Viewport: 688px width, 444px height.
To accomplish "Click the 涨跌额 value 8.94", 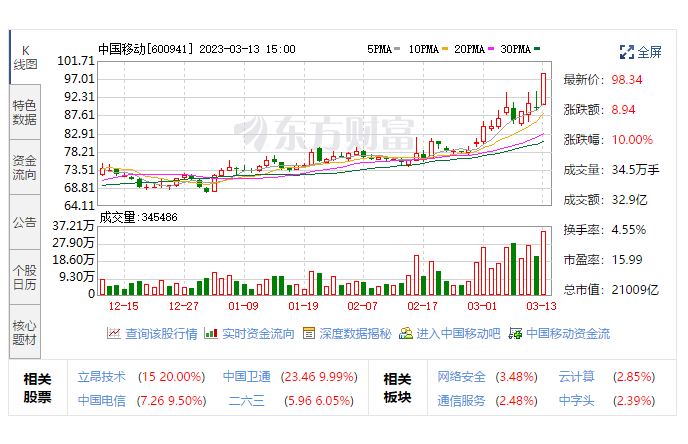I will point(623,110).
